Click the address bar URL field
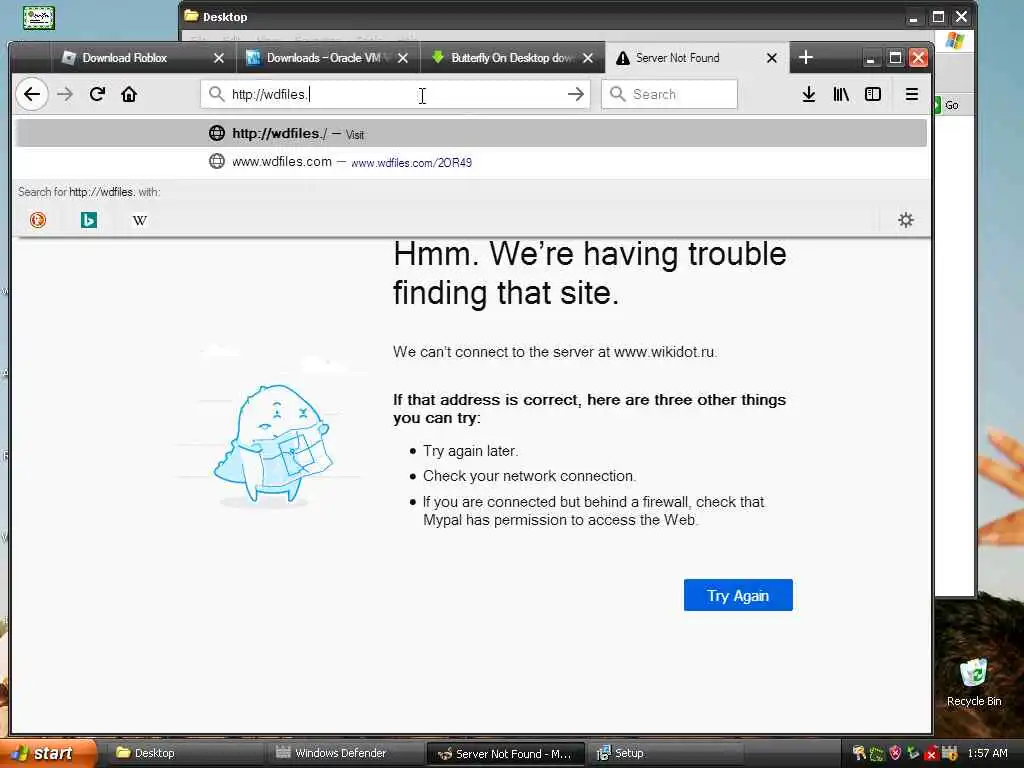The height and width of the screenshot is (768, 1024). (394, 94)
